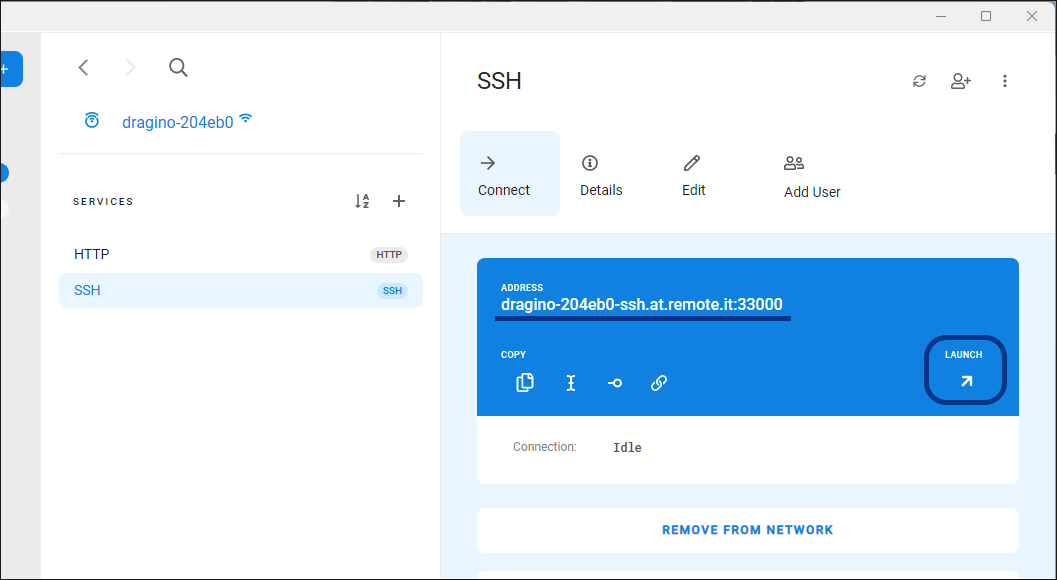
Task: Copy port with the port icon
Action: [x=615, y=383]
